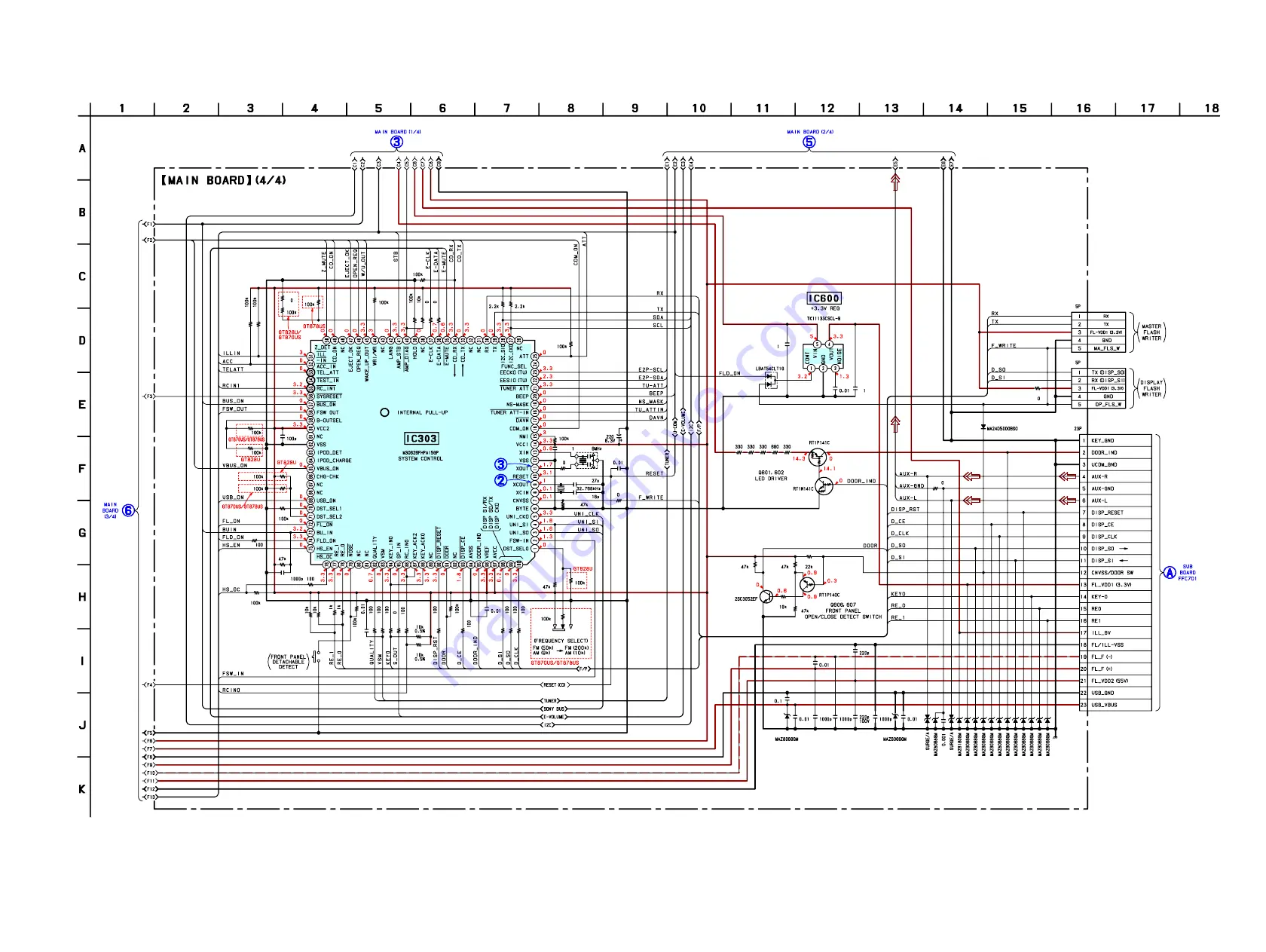The width and height of the screenshot is (1266, 952).
Task: Click the IC600 regulator label
Action: [x=824, y=298]
